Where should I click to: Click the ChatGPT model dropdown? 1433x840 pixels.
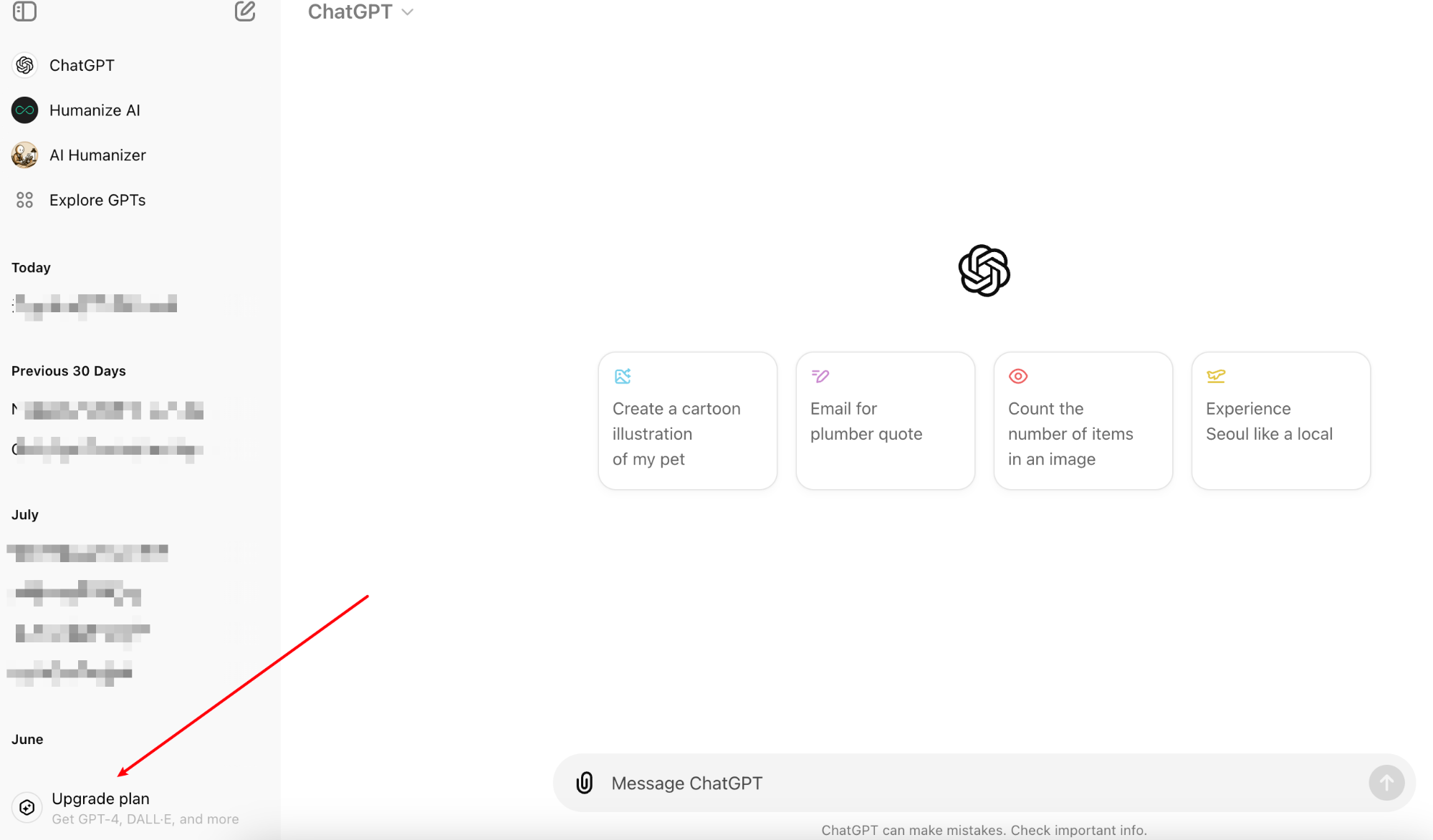pos(362,12)
